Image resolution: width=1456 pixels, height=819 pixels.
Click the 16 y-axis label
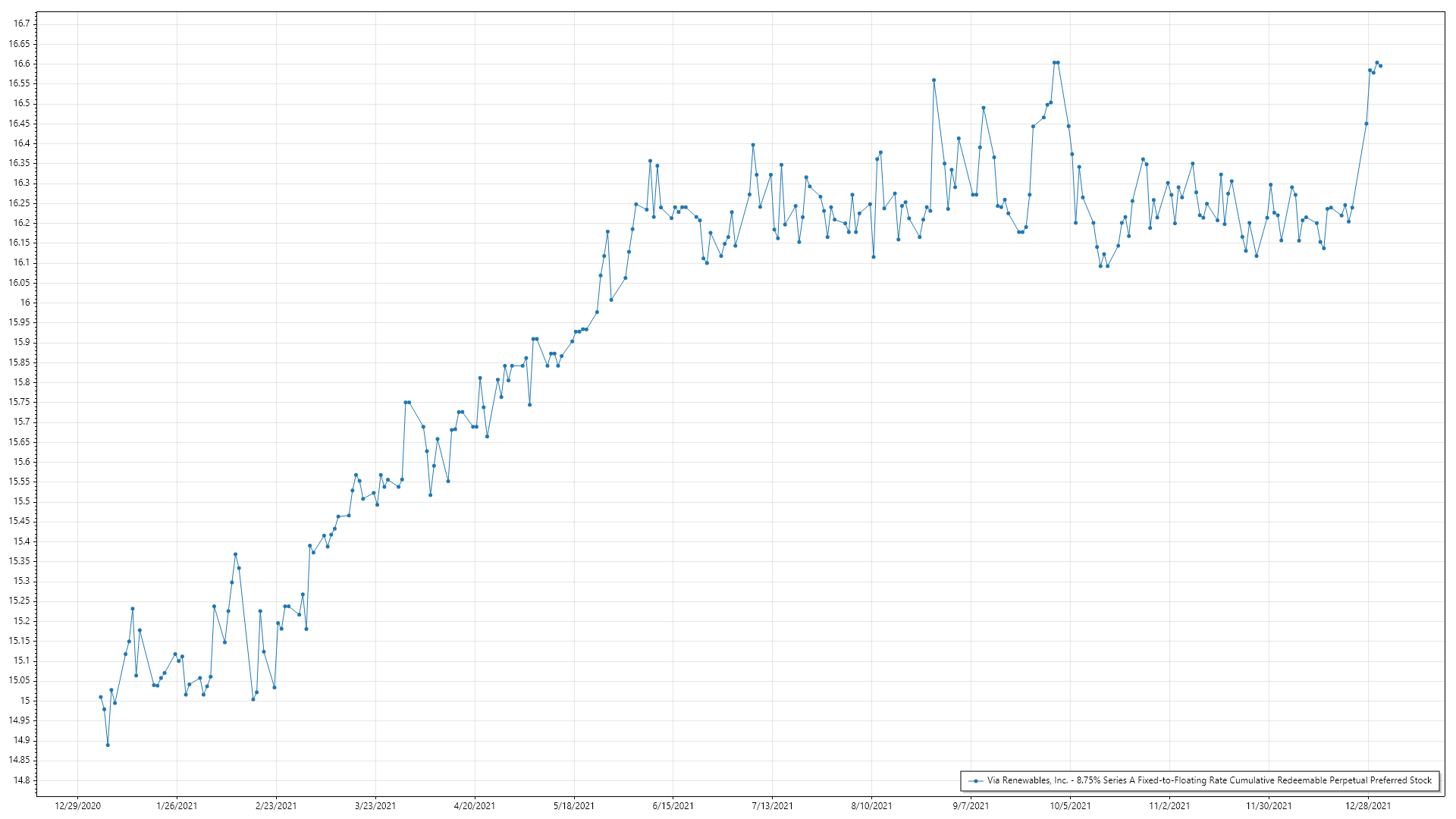[25, 303]
